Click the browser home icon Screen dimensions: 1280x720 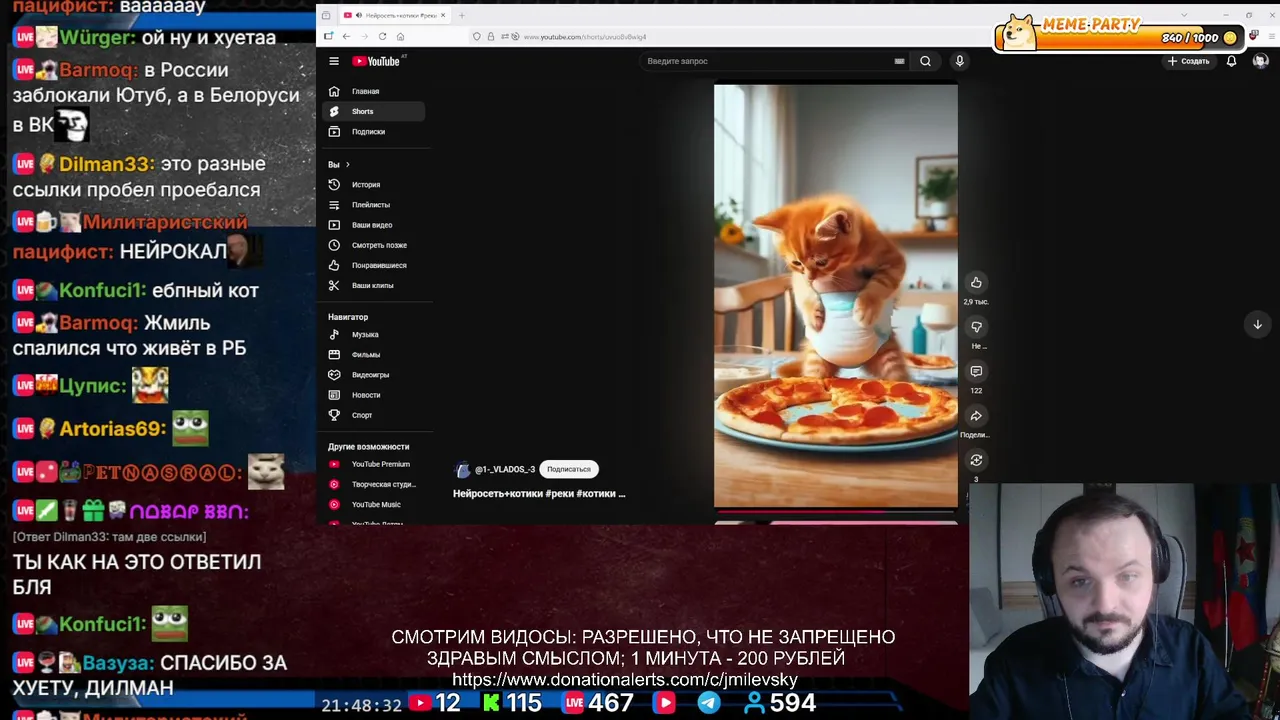coord(400,36)
